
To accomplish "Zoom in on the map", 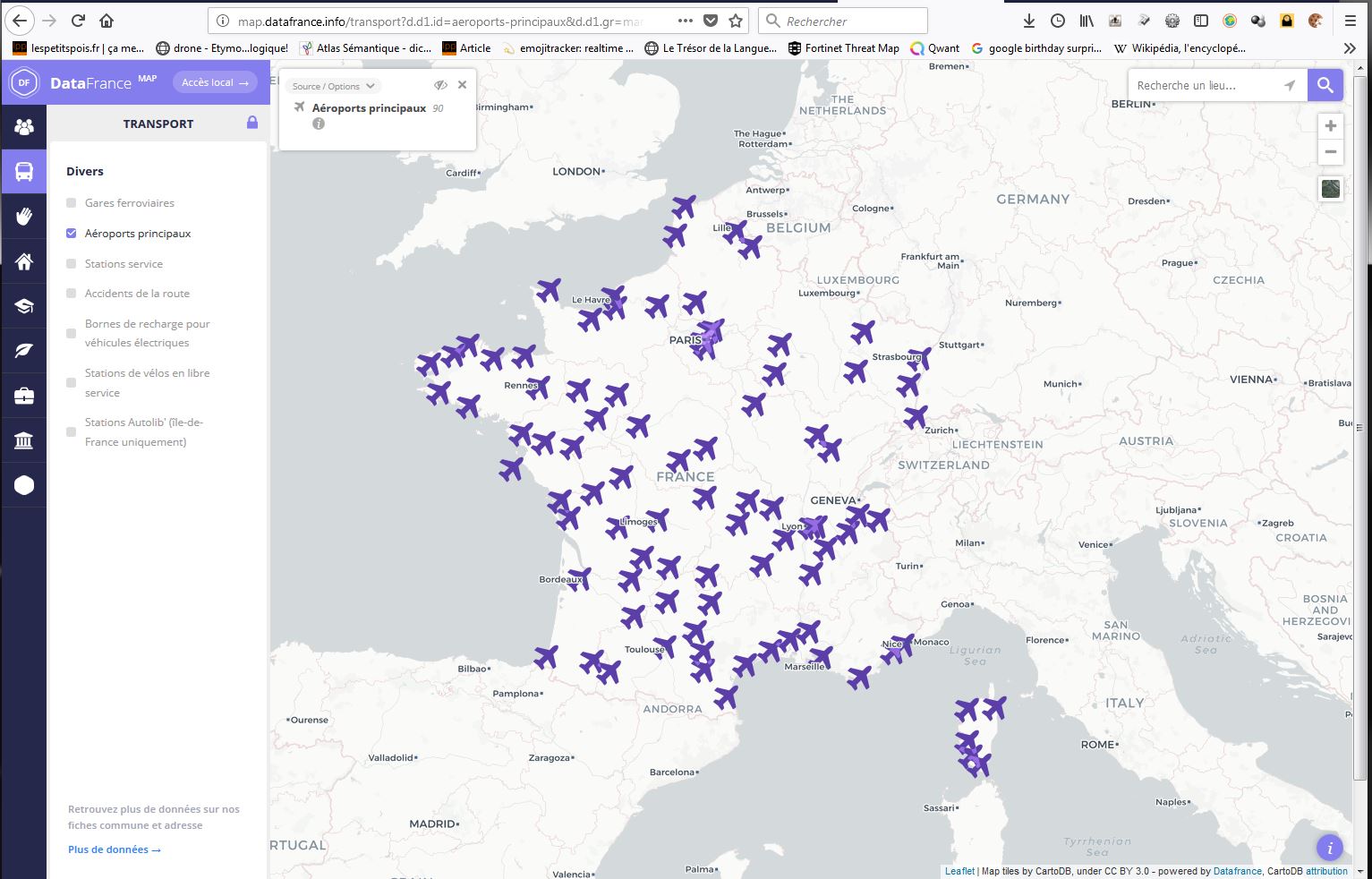I will [1331, 126].
